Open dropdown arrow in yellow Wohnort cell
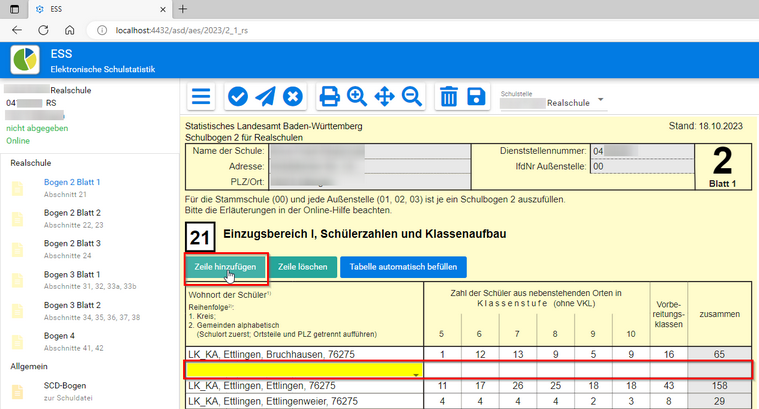Image resolution: width=759 pixels, height=409 pixels. (415, 371)
